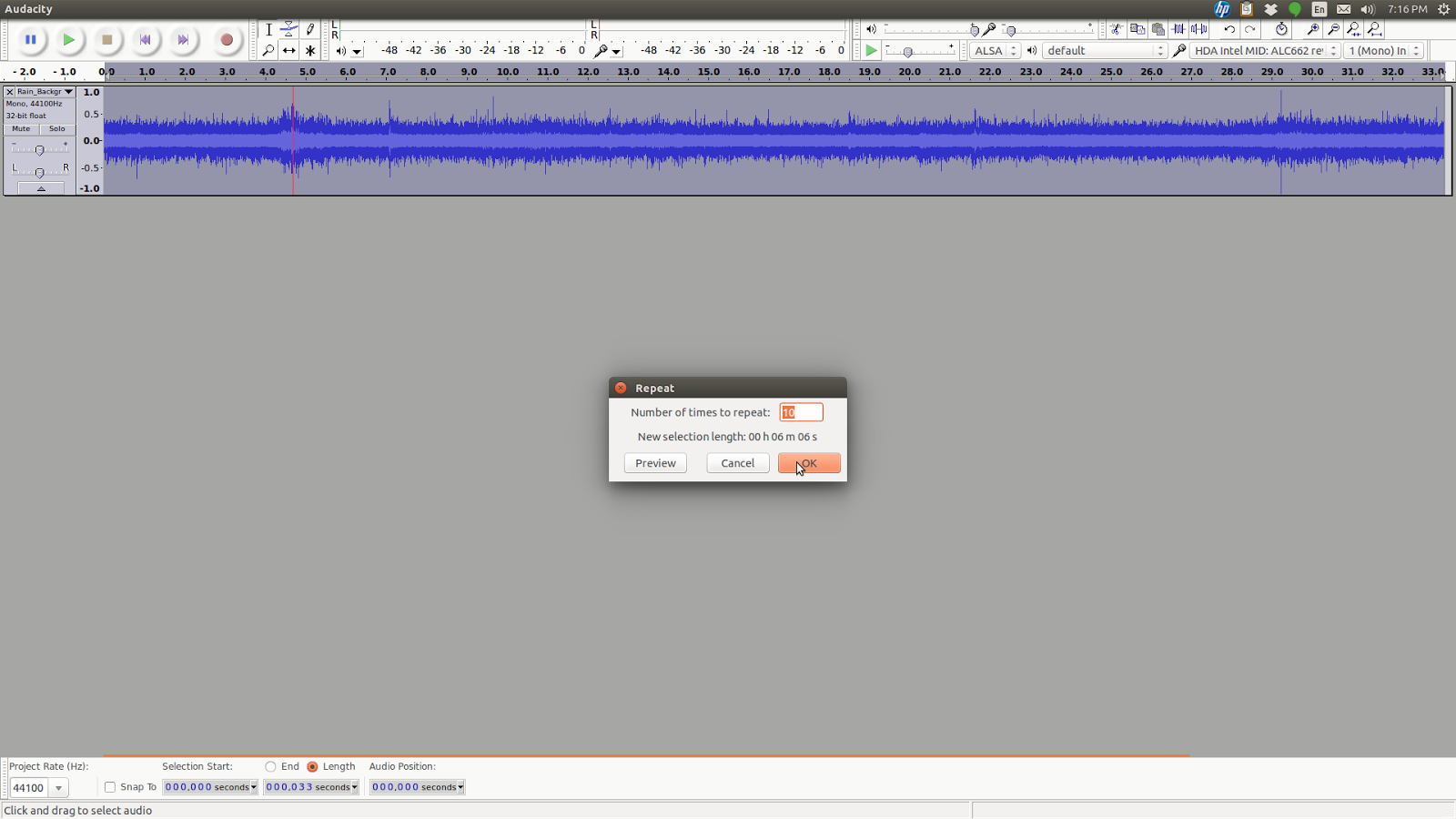Skip to end of the track
Viewport: 1456px width, 819px height.
click(183, 40)
